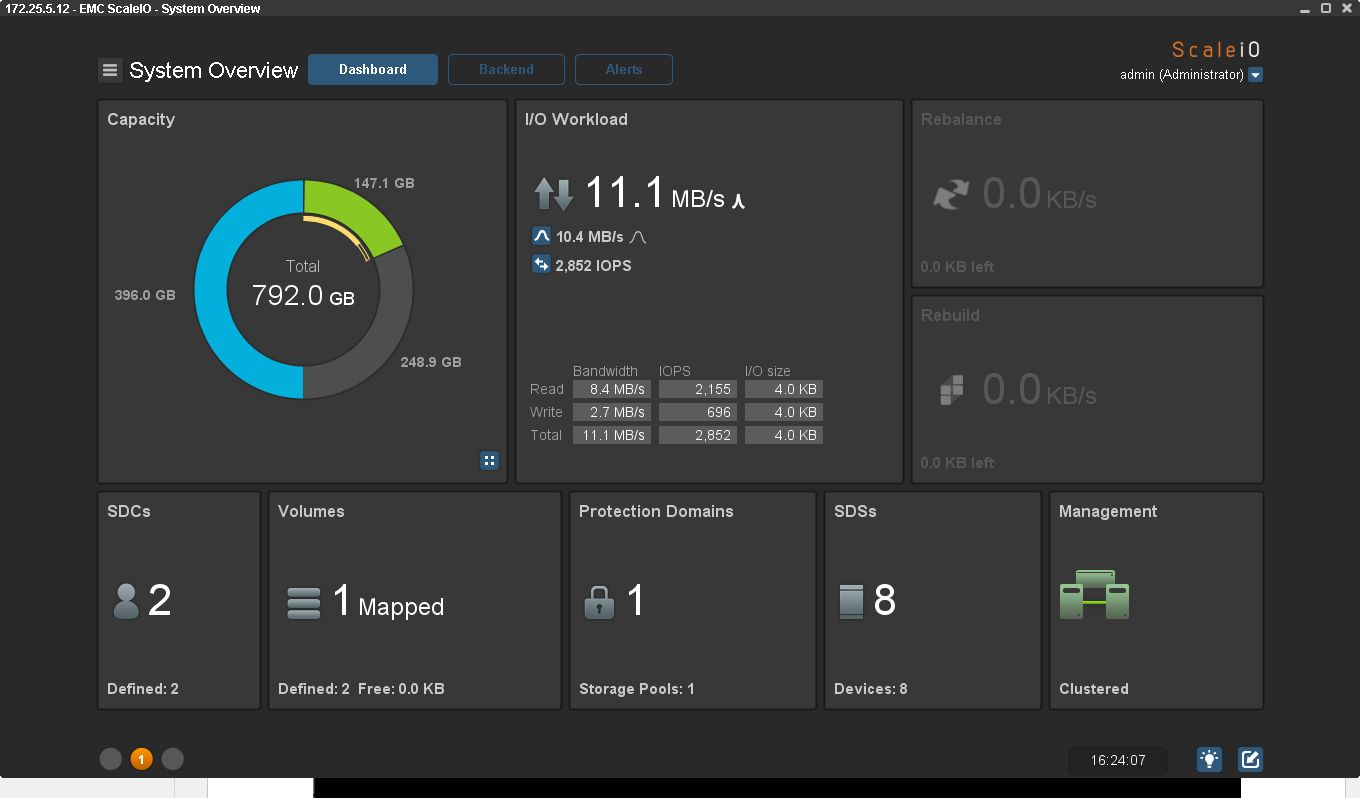Click "Free: 0.0 KB" in the Volumes tile
The image size is (1360, 798).
(x=401, y=689)
